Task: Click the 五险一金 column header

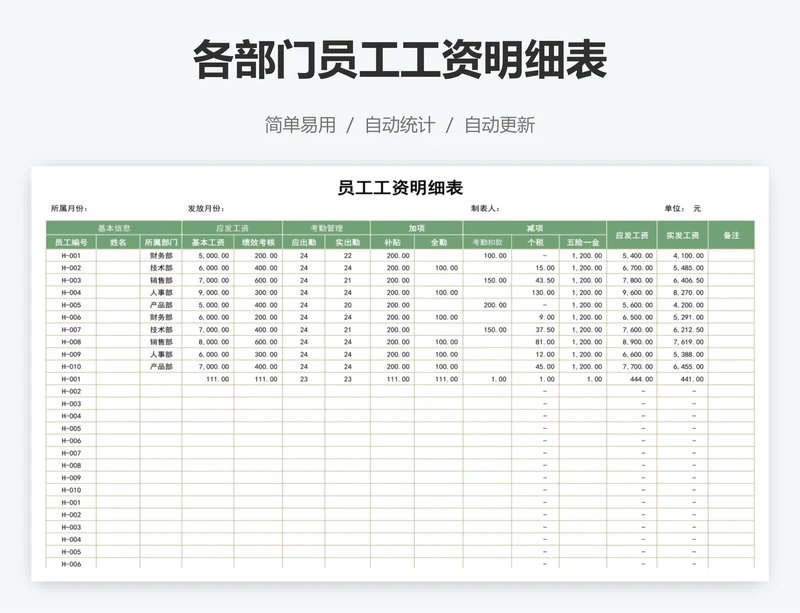Action: pos(583,242)
